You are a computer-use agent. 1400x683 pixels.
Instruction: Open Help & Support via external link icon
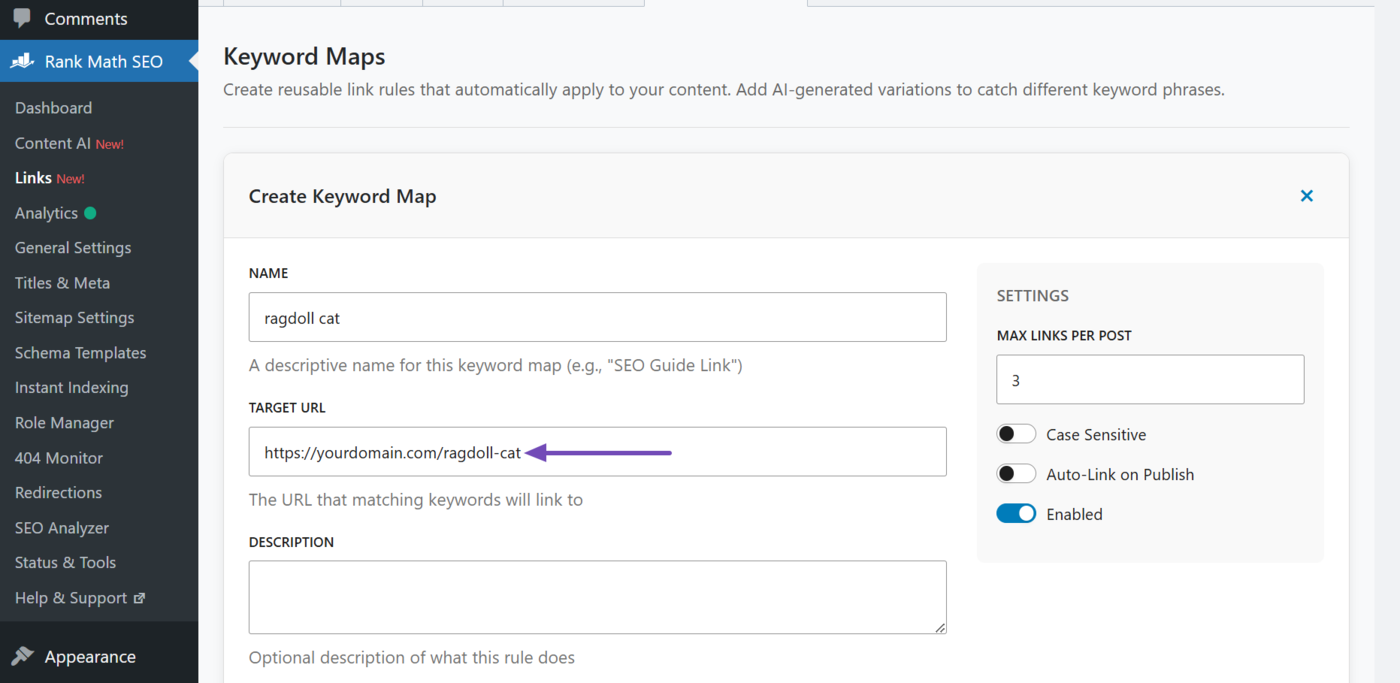(x=142, y=597)
